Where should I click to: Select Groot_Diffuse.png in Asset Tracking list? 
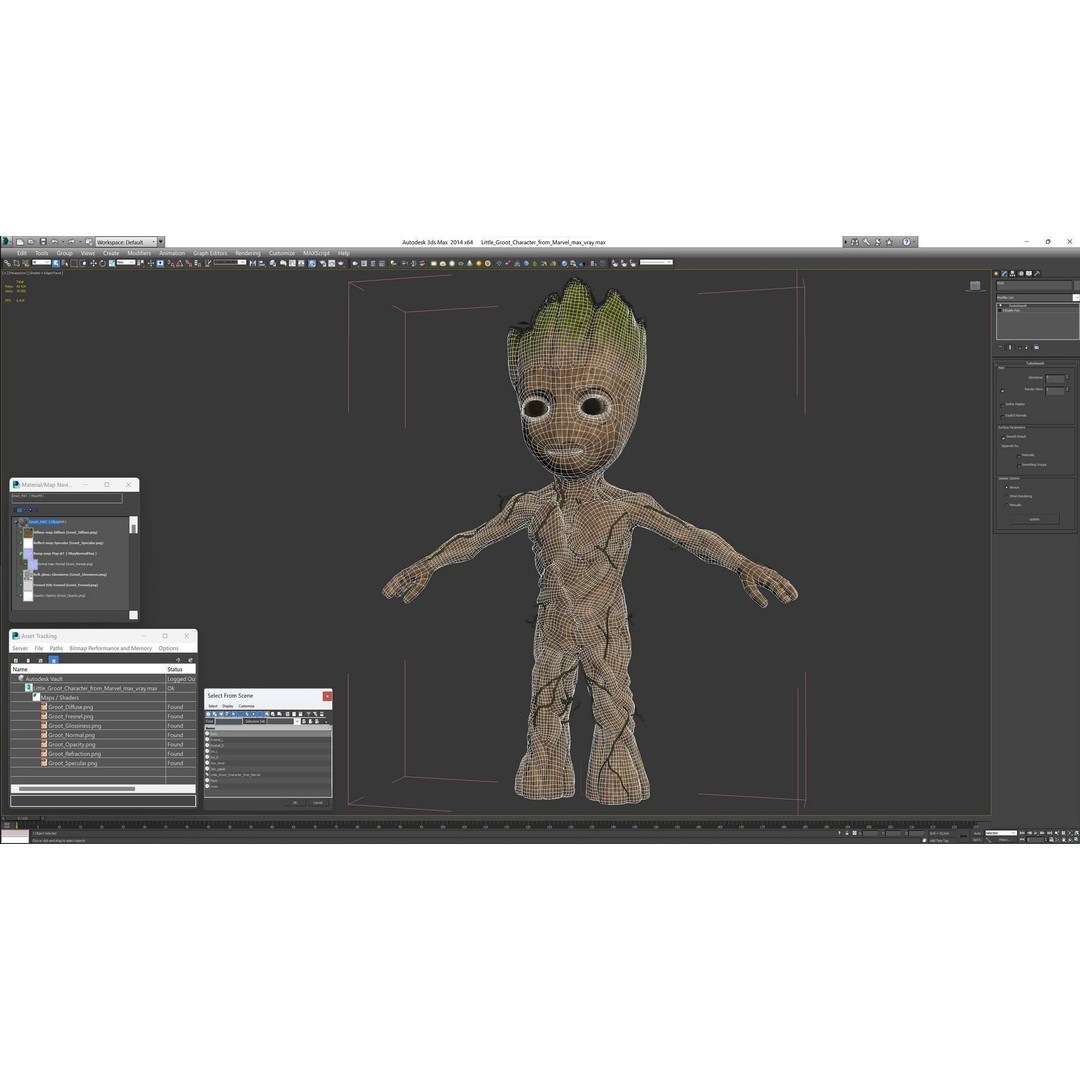(70, 707)
